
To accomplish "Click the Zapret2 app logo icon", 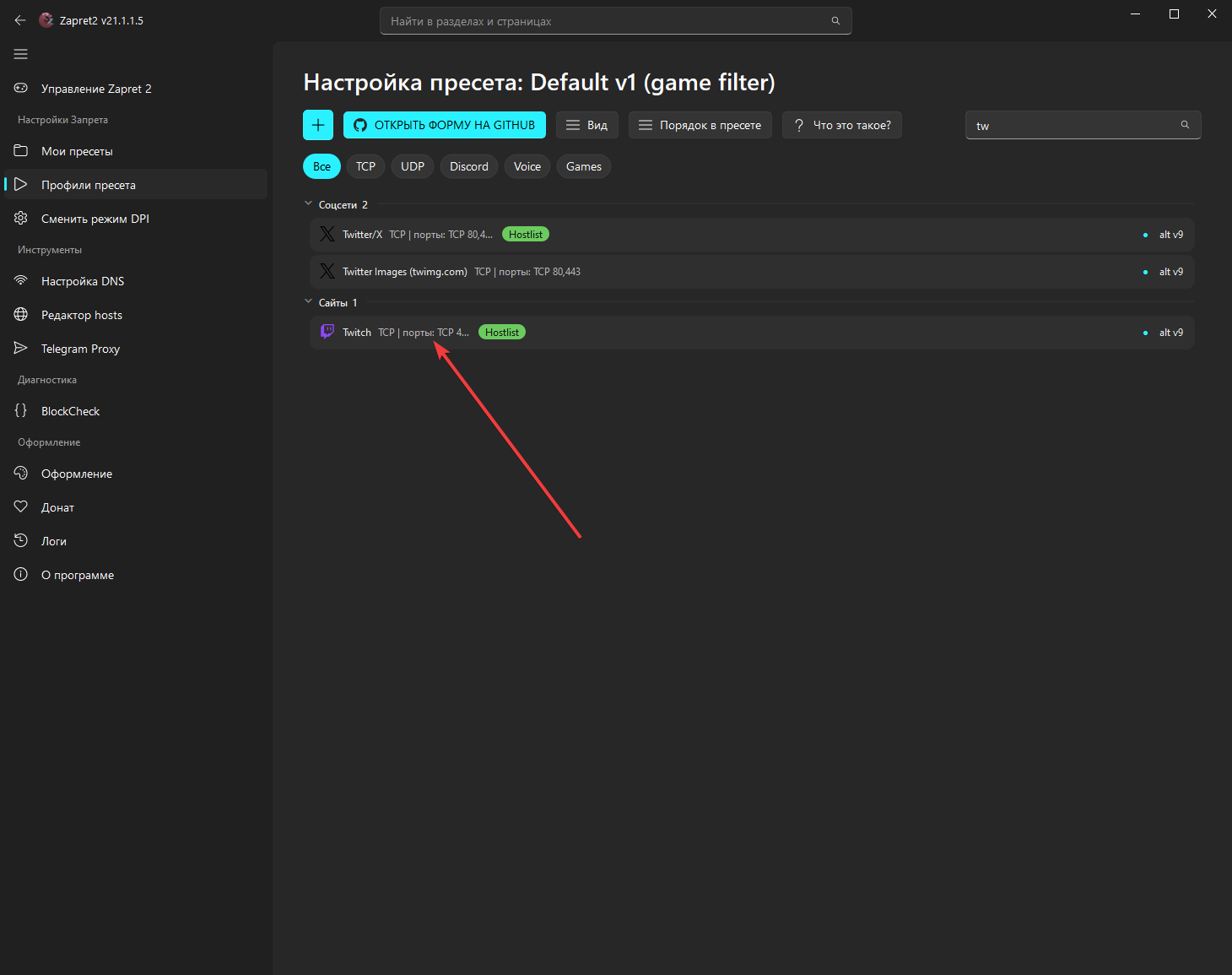I will coord(46,20).
